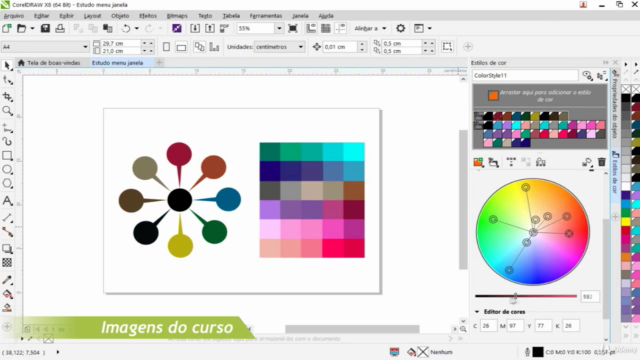Screen dimensions: 640x360
Task: Click the yellow swatch in color palette
Action: coord(626,222)
